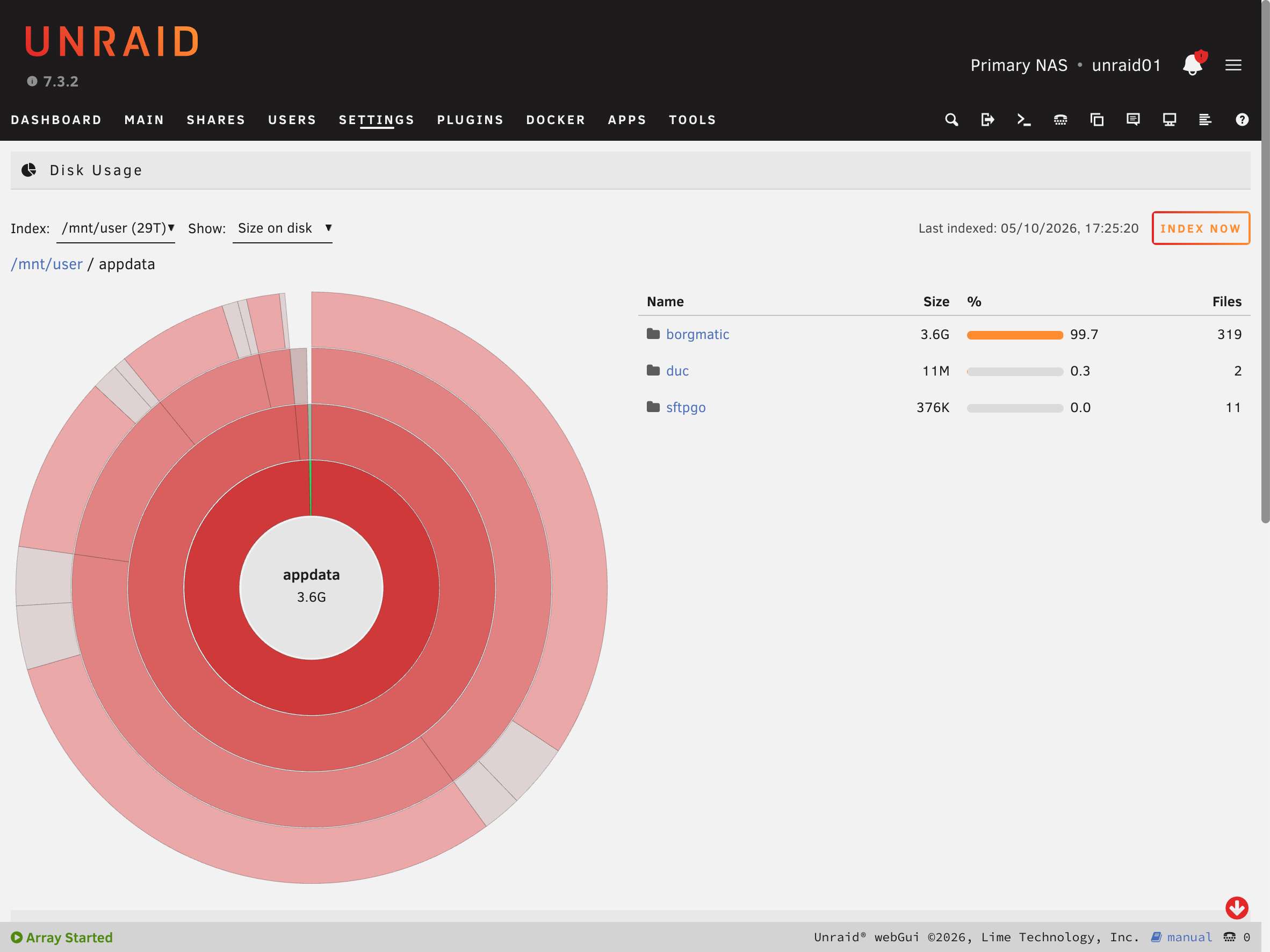Image resolution: width=1270 pixels, height=952 pixels.
Task: Open the Tools tab
Action: click(x=692, y=120)
